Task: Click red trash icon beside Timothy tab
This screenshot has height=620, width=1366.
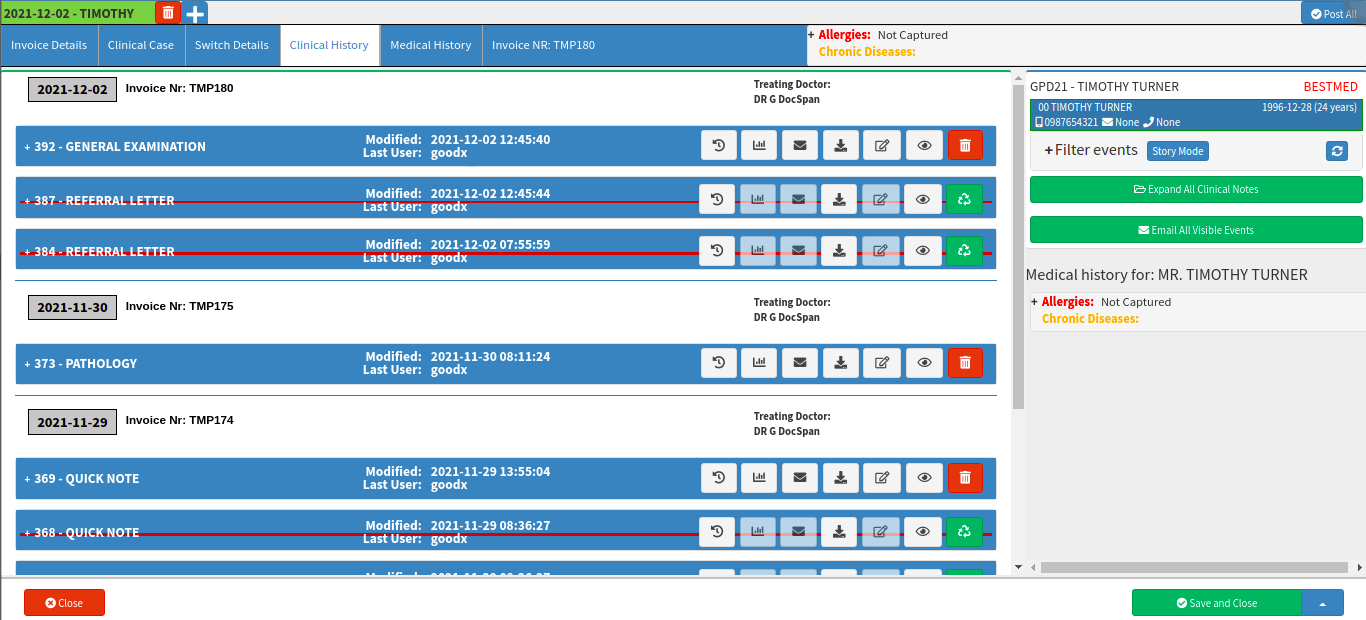Action: [168, 12]
